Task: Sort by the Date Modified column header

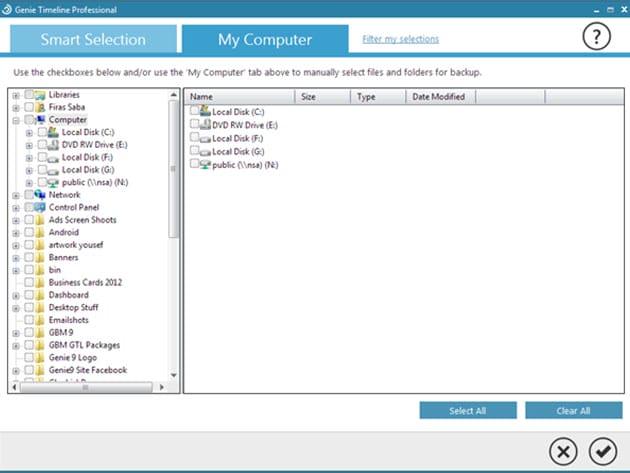Action: 439,97
